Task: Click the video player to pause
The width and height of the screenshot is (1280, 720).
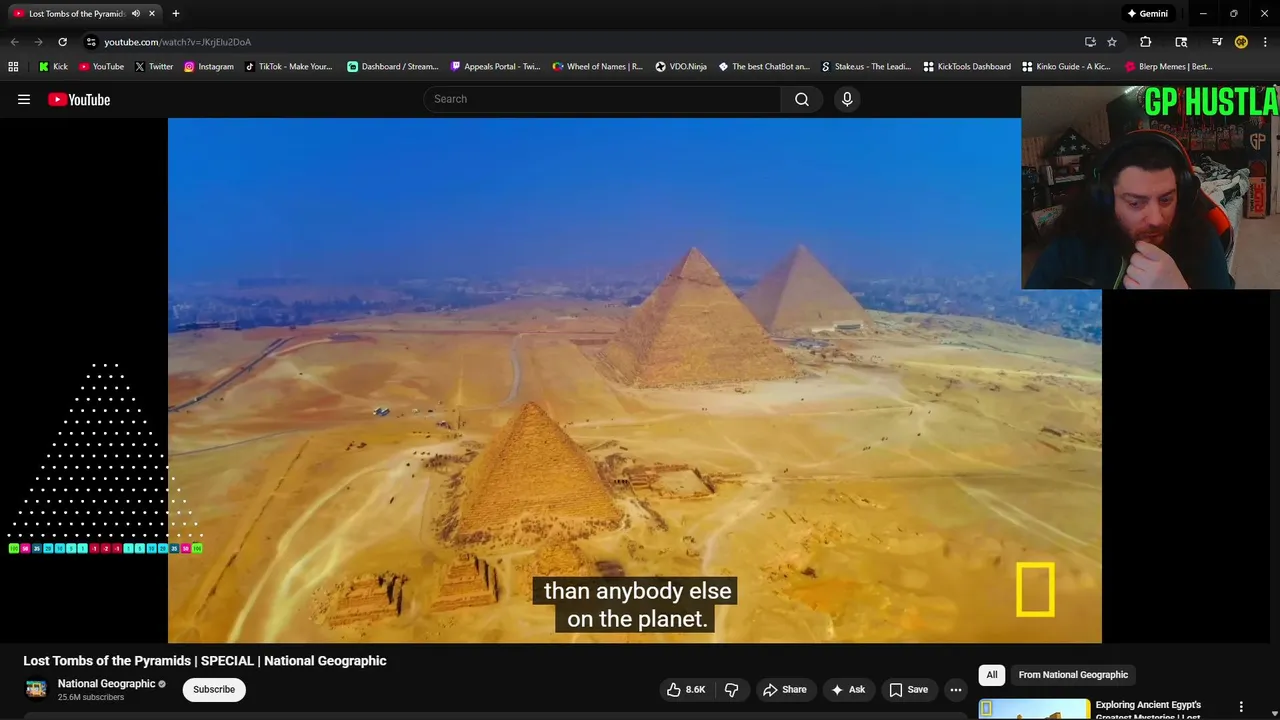Action: tap(635, 380)
